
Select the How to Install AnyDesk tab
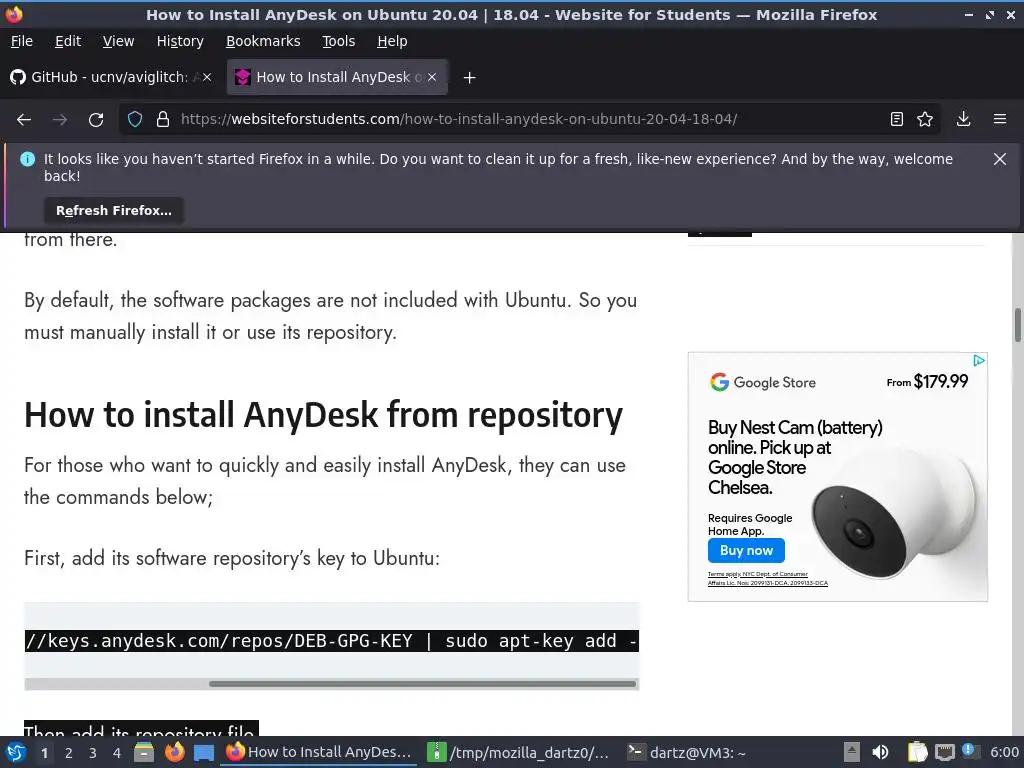[337, 77]
